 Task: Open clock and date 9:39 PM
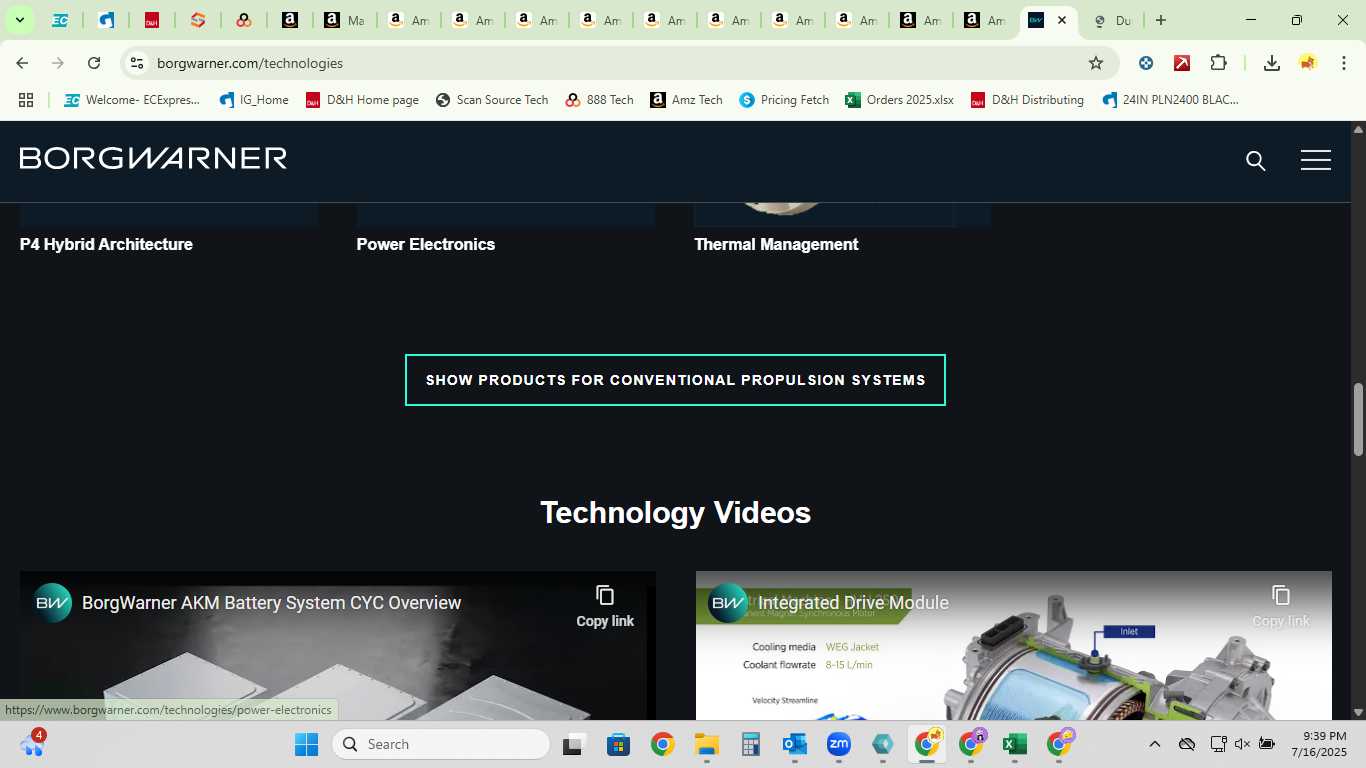pos(1318,744)
